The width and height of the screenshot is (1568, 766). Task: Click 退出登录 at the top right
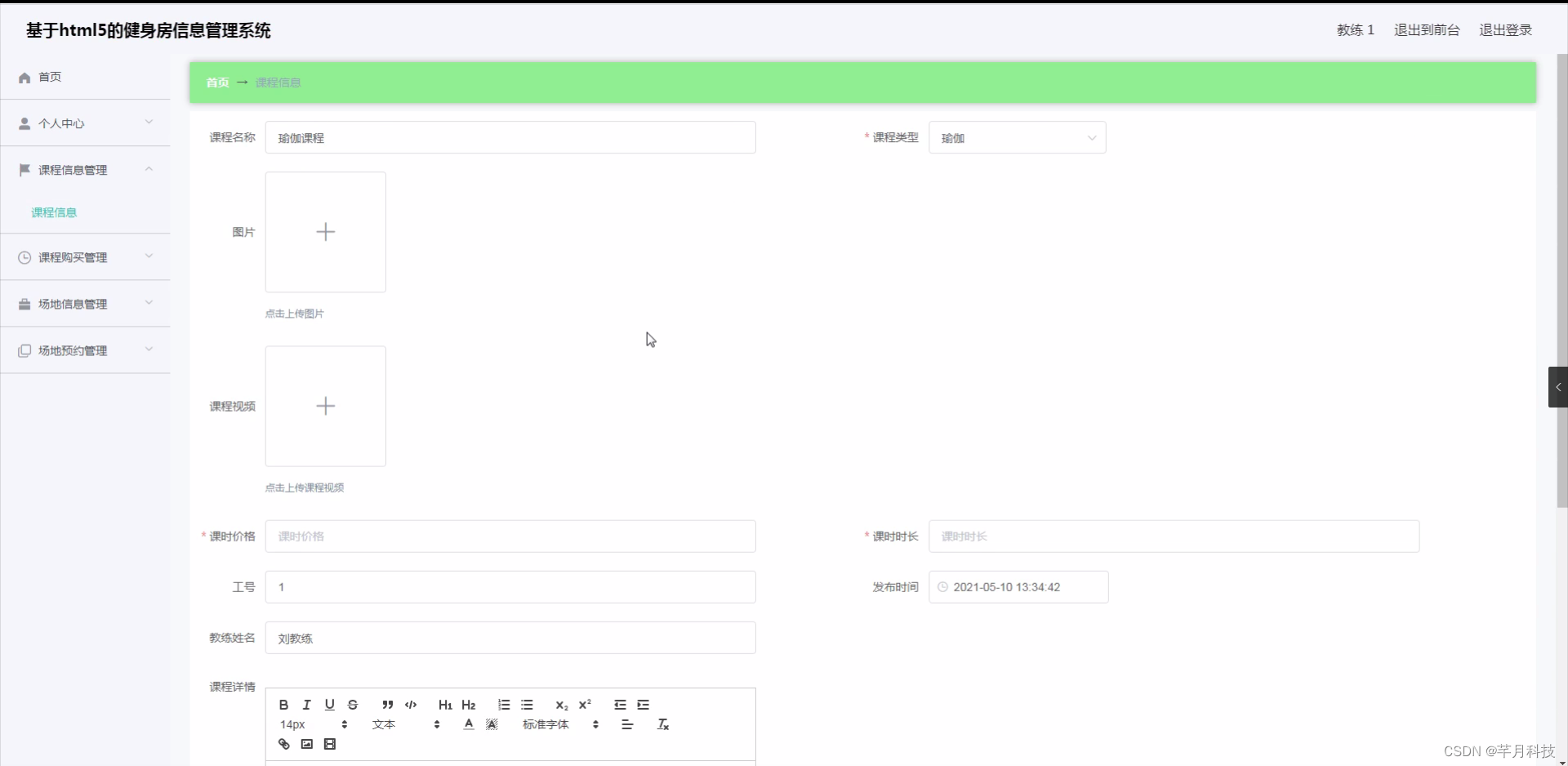[1505, 29]
